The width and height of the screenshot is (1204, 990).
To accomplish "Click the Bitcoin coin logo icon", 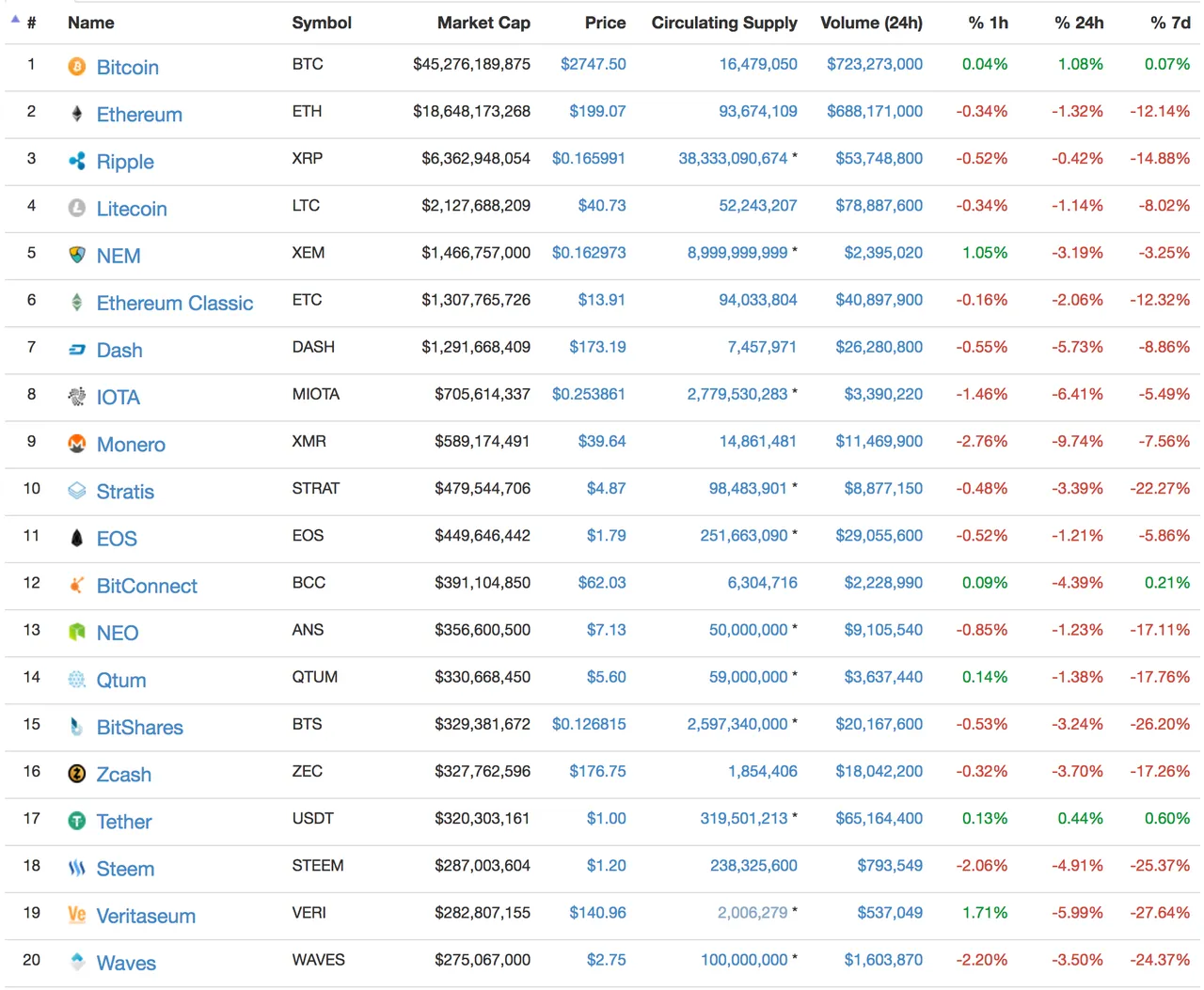I will [77, 67].
